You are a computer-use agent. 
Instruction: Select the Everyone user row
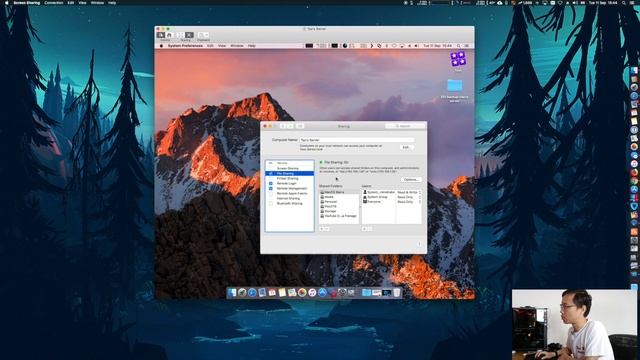tap(379, 202)
